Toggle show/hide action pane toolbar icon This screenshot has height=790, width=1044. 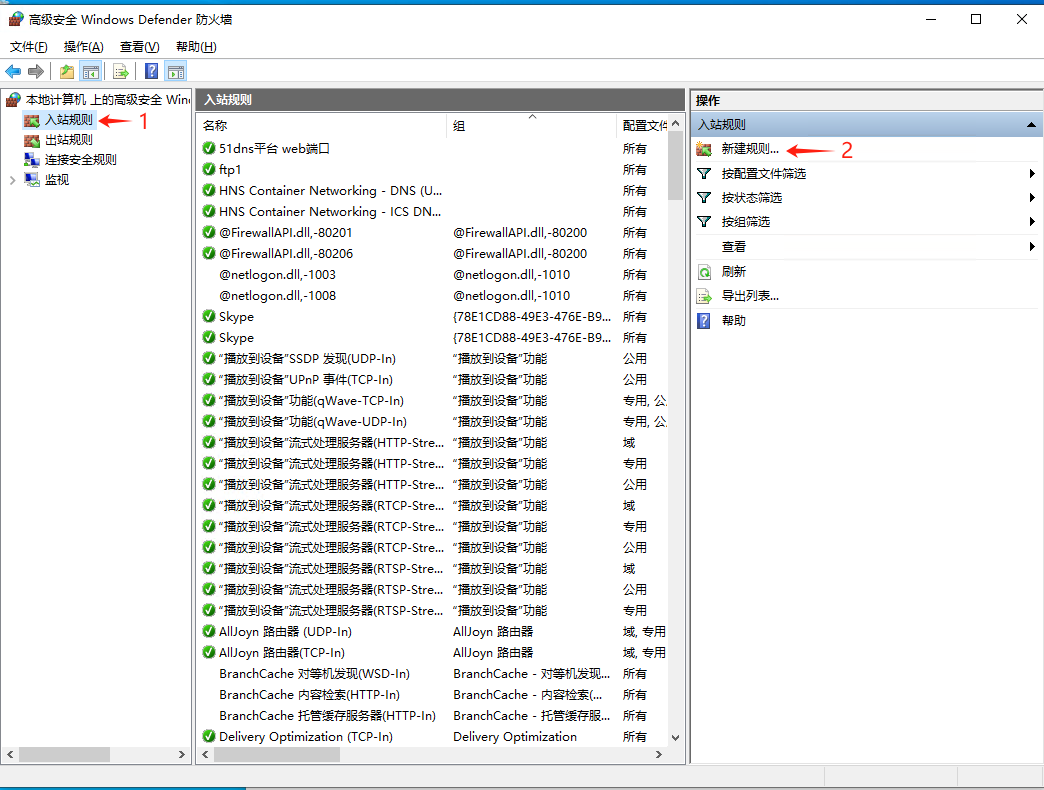[x=176, y=71]
